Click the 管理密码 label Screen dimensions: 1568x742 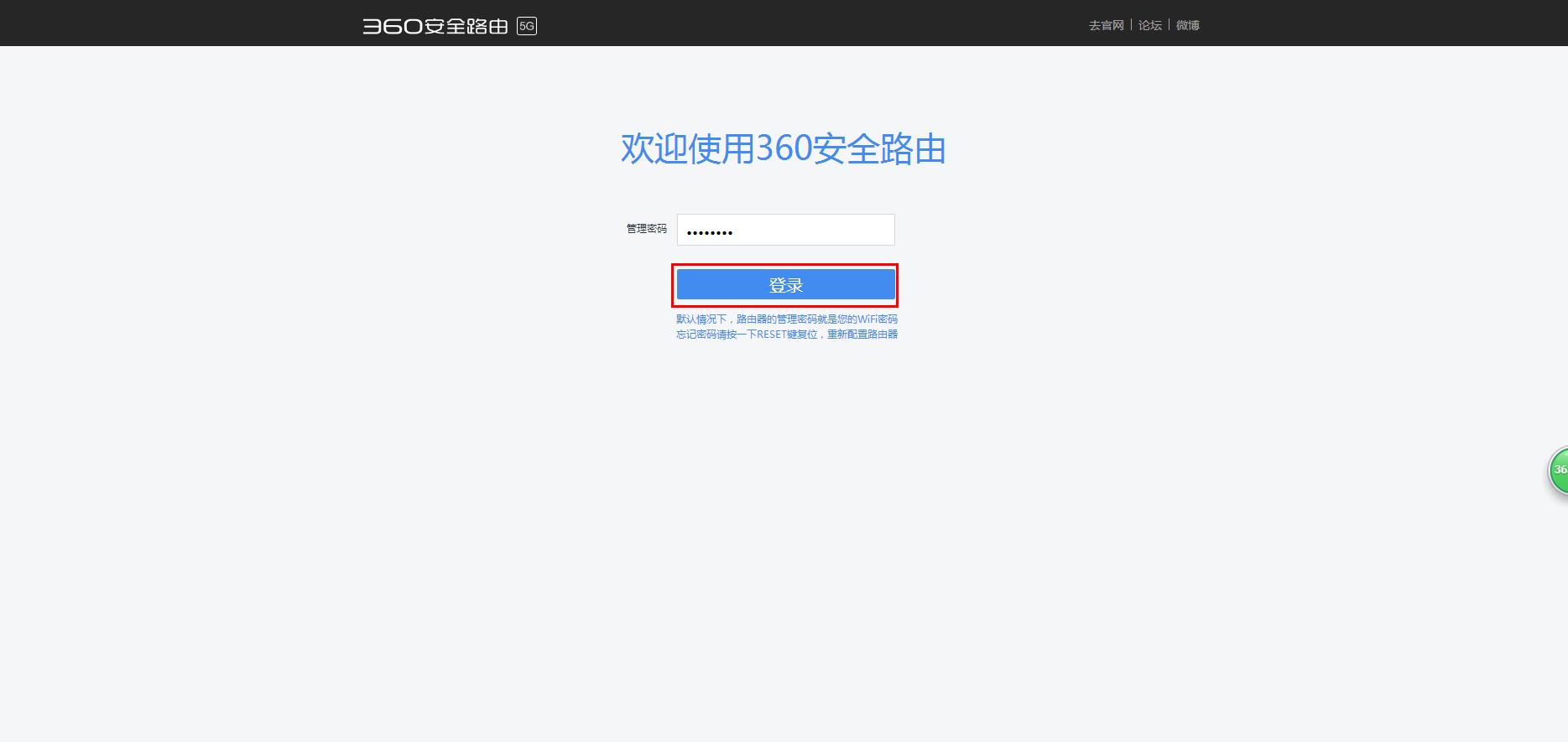click(646, 228)
